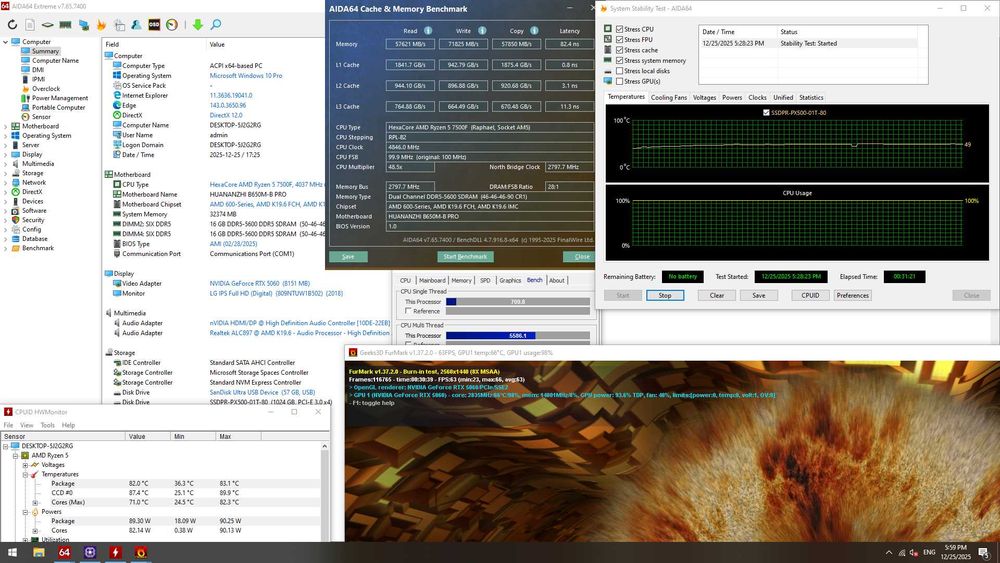The width and height of the screenshot is (1000, 563).
Task: Click the user/person icon in AIDA64 toolbar
Action: (136, 25)
